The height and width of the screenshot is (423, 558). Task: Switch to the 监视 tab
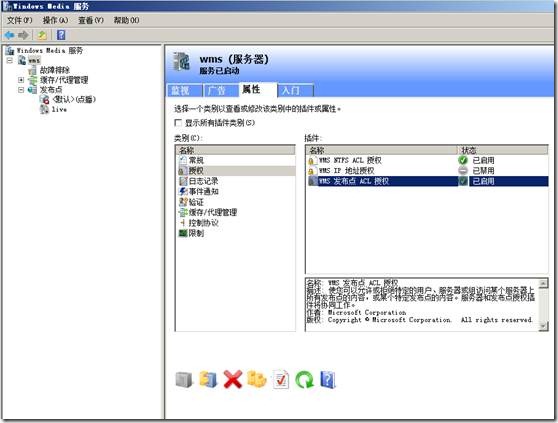(185, 90)
